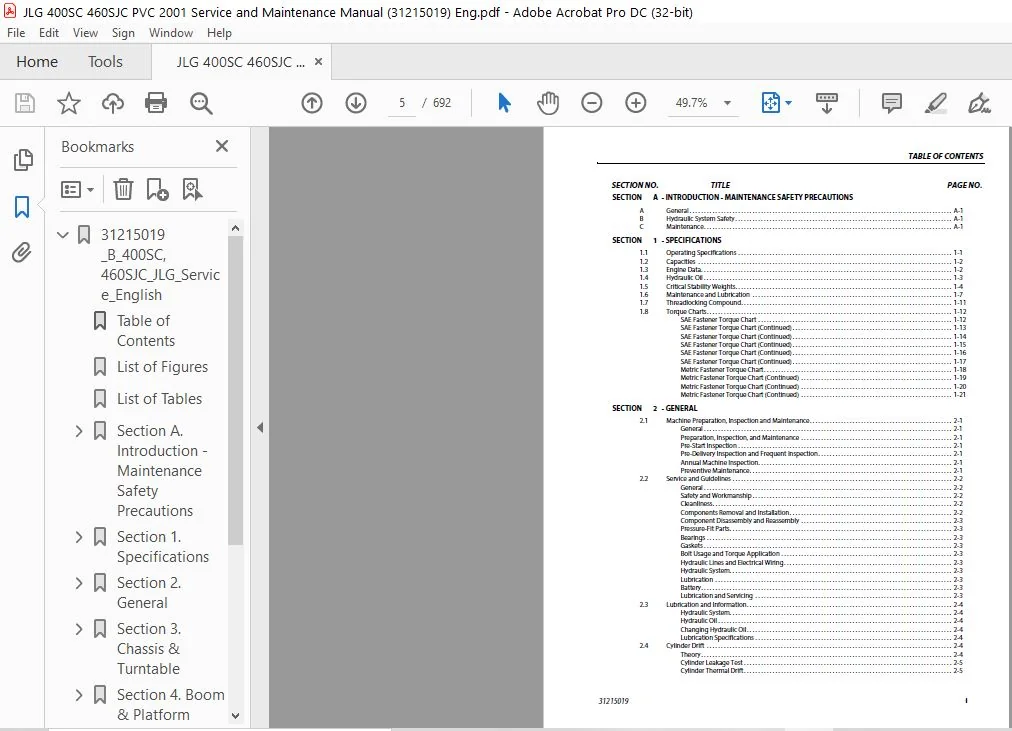Image resolution: width=1012 pixels, height=731 pixels.
Task: Open zoom level dropdown arrow
Action: click(727, 103)
